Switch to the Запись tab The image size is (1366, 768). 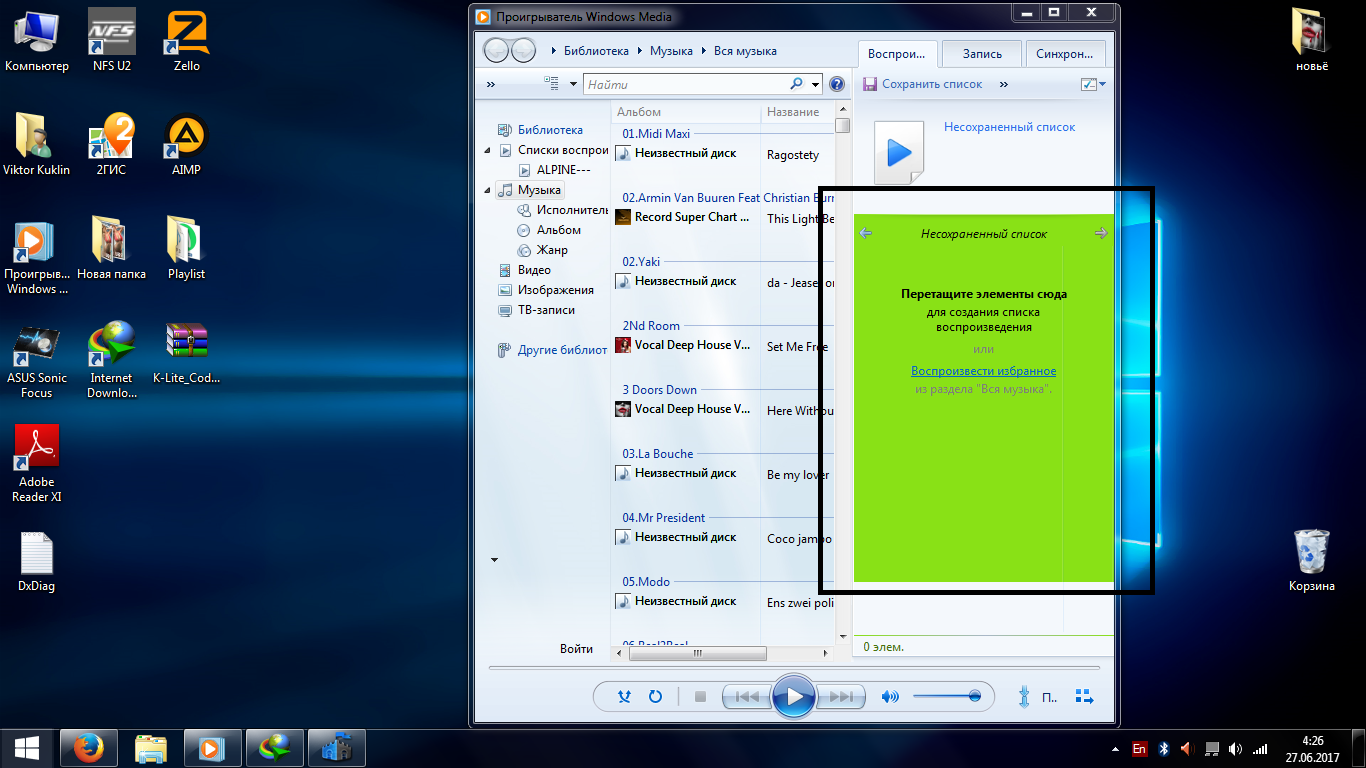point(982,54)
